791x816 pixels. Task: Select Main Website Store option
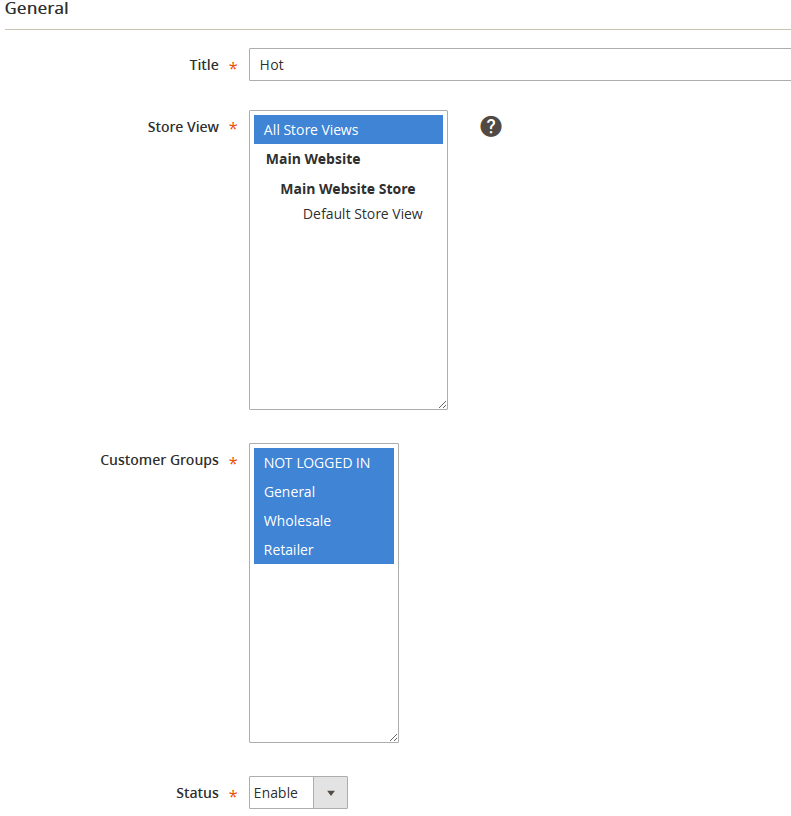point(348,188)
